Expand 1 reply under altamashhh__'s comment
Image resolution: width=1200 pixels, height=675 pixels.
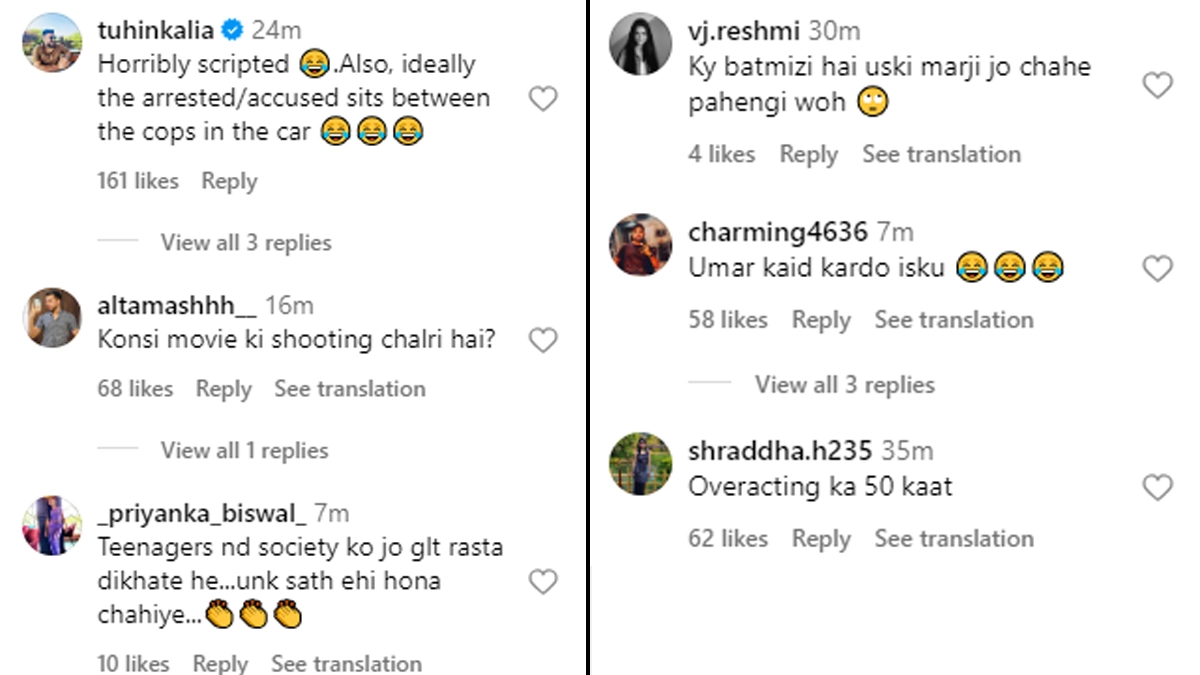[x=244, y=451]
